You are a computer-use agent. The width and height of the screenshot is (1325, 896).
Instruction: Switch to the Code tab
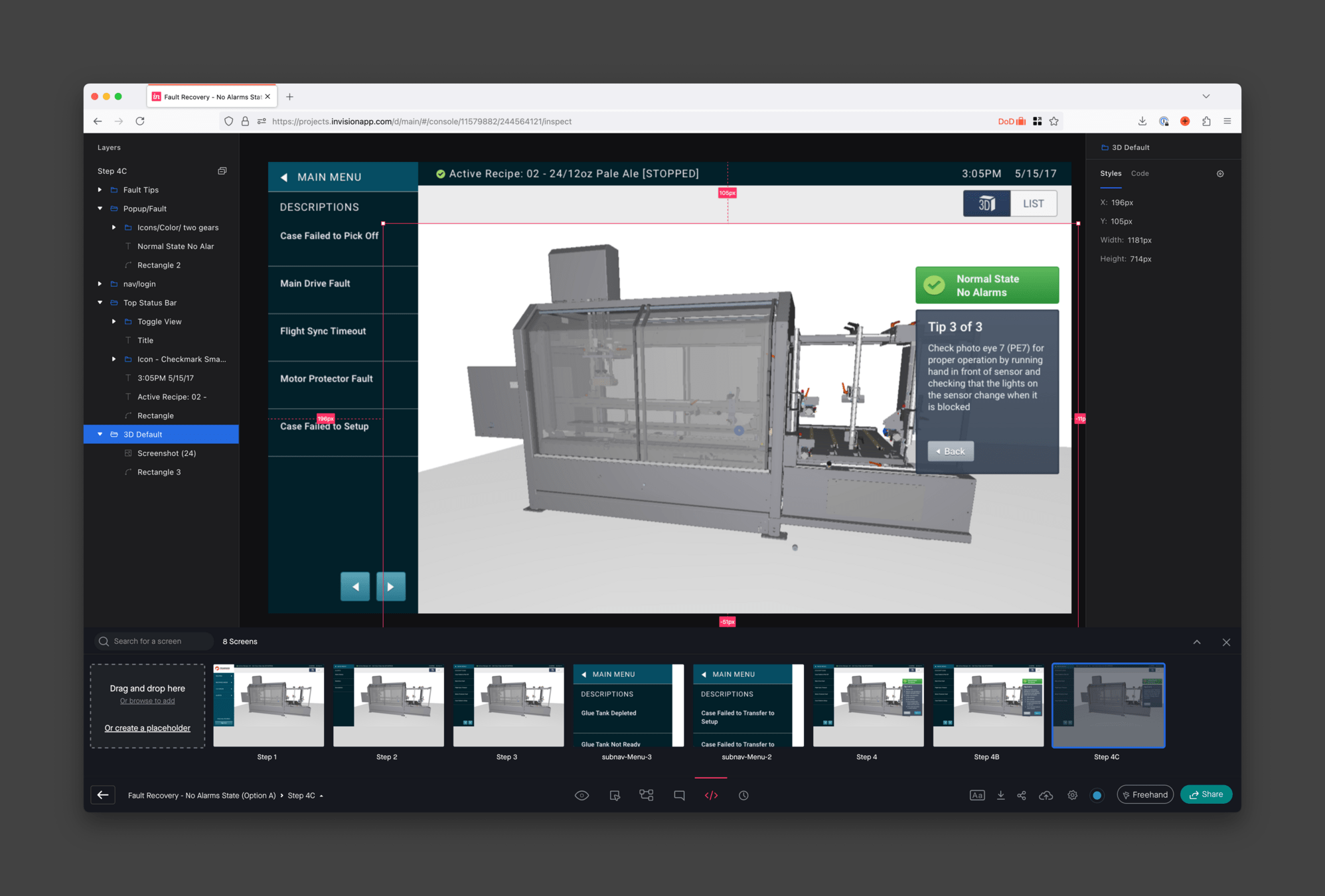[1140, 173]
